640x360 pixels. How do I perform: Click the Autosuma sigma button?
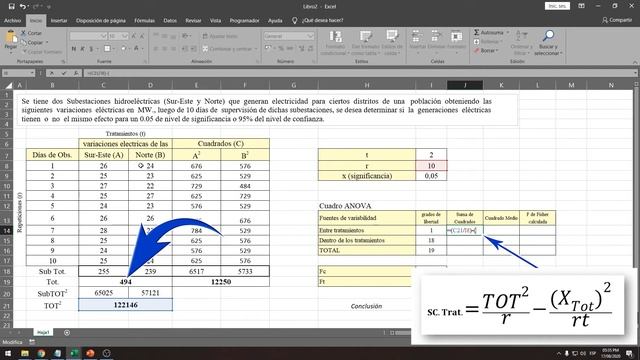tap(488, 32)
